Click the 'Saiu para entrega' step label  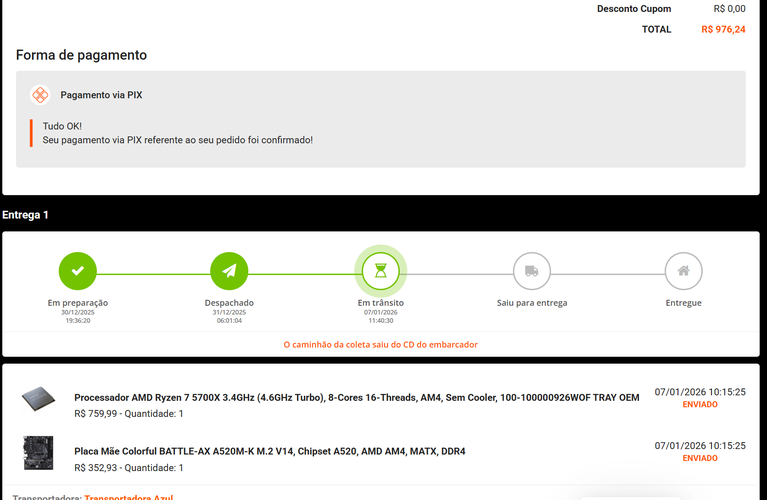coord(532,303)
